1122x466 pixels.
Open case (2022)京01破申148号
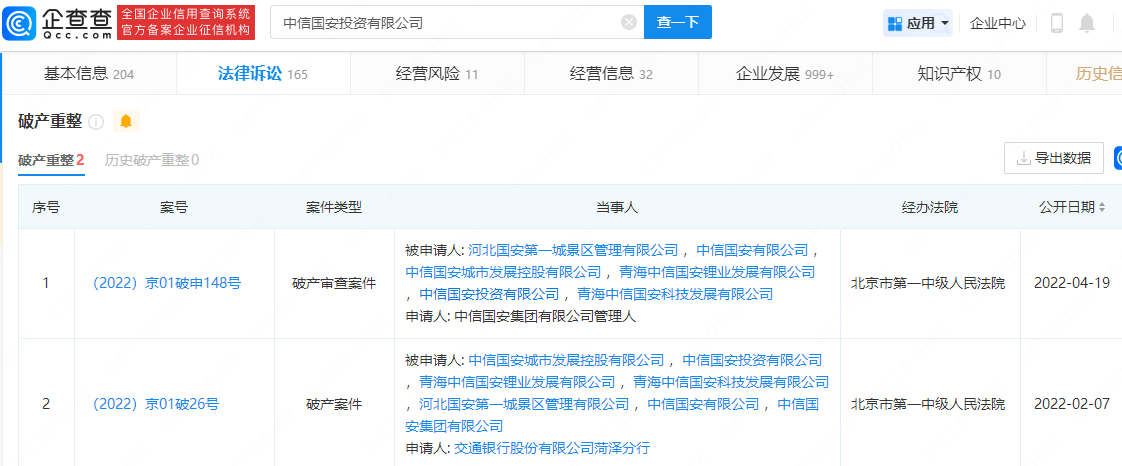[x=167, y=283]
